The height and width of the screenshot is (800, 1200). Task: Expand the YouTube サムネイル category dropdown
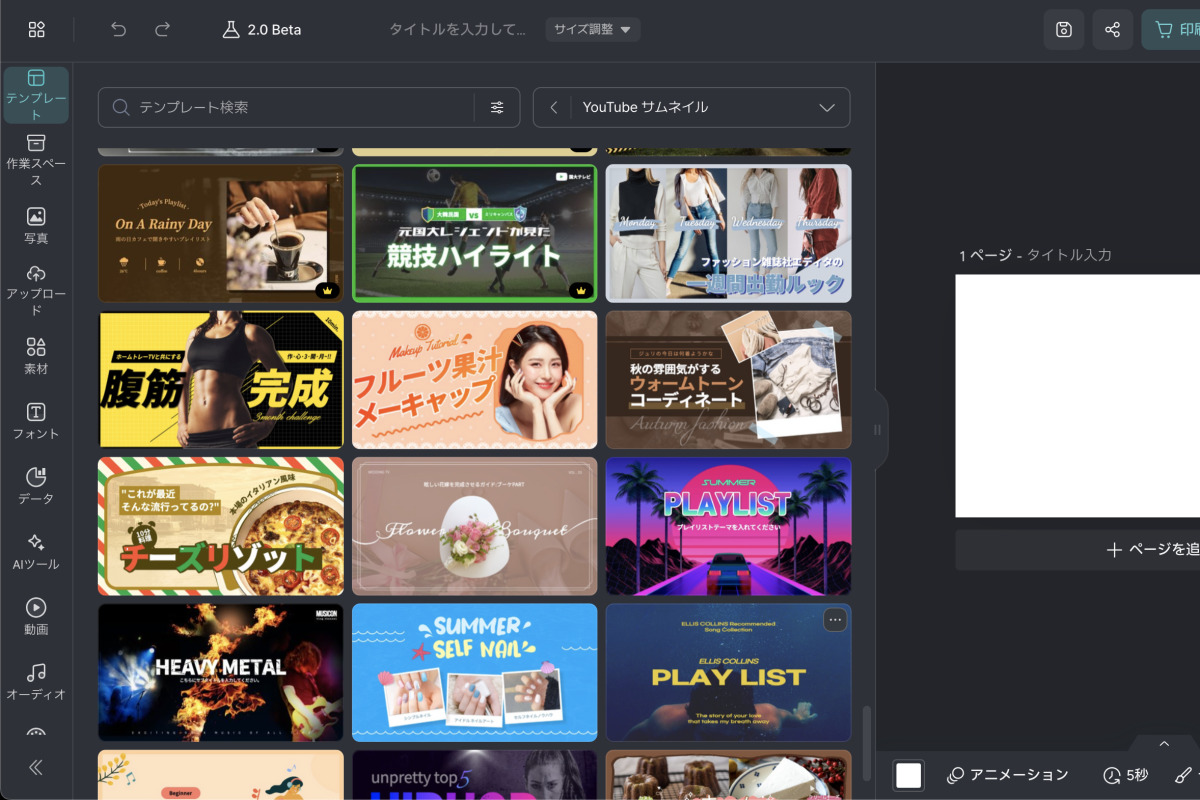tap(826, 107)
